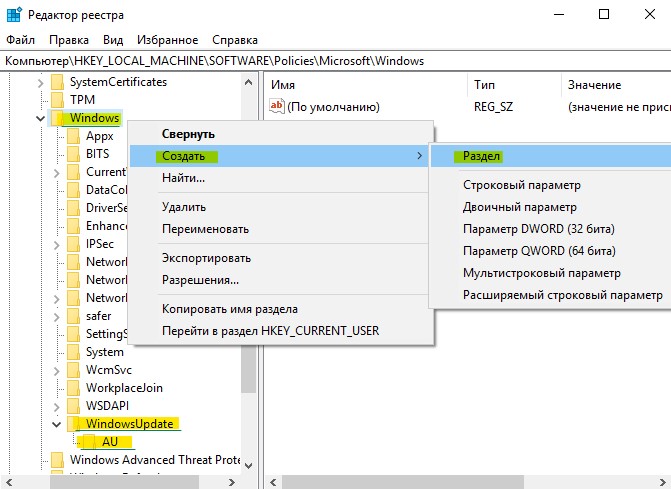Open the Вид menu
This screenshot has width=671, height=489.
point(113,40)
